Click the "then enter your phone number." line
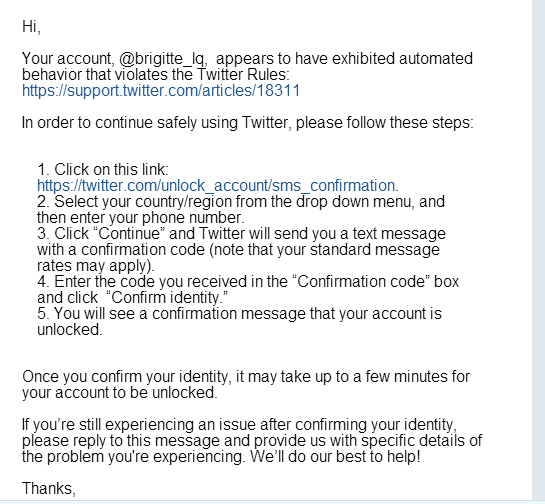The height and width of the screenshot is (504, 545). 141,218
